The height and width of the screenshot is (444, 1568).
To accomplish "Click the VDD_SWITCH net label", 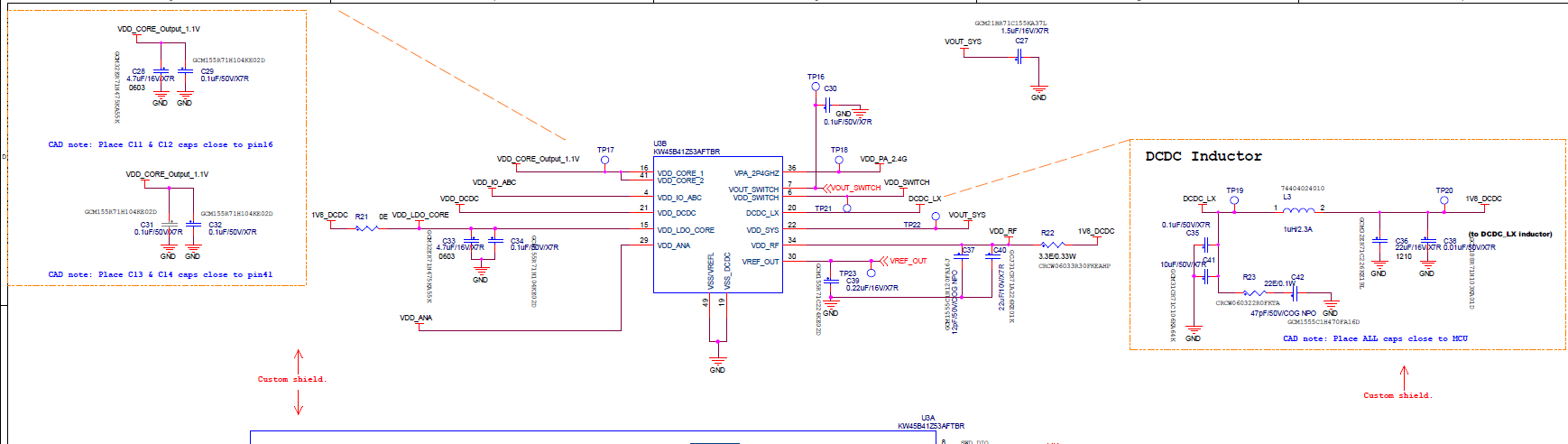I will tap(907, 182).
